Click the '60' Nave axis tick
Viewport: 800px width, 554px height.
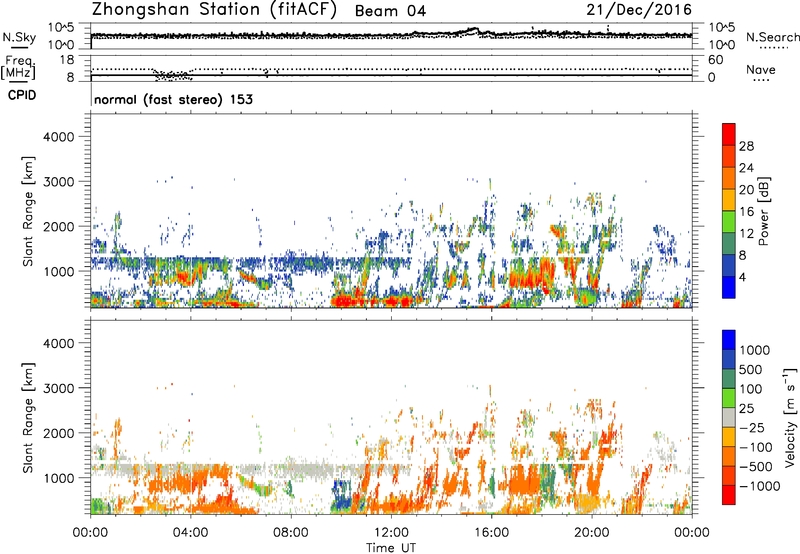click(715, 60)
